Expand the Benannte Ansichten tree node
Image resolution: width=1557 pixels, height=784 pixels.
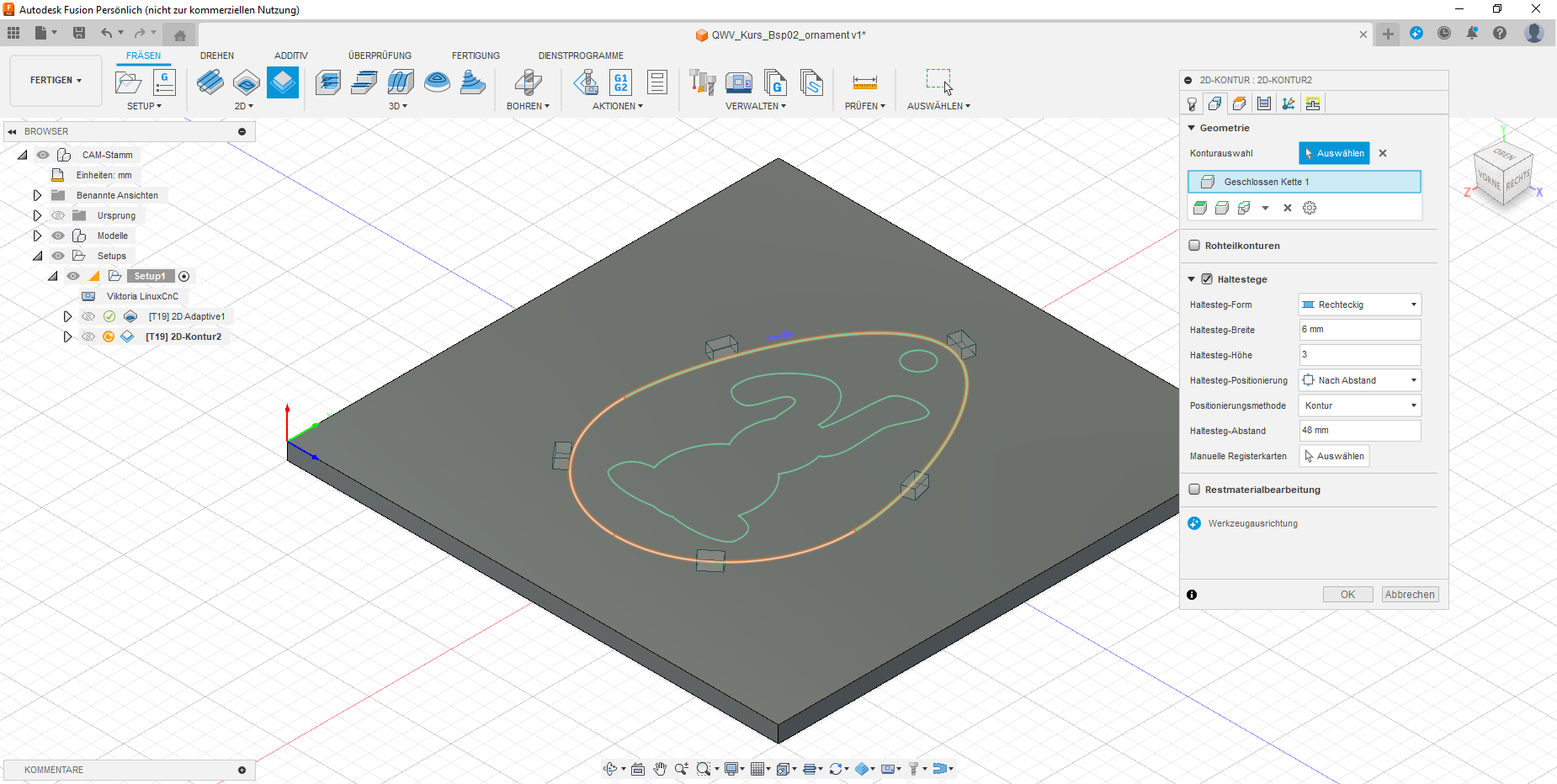pyautogui.click(x=37, y=195)
